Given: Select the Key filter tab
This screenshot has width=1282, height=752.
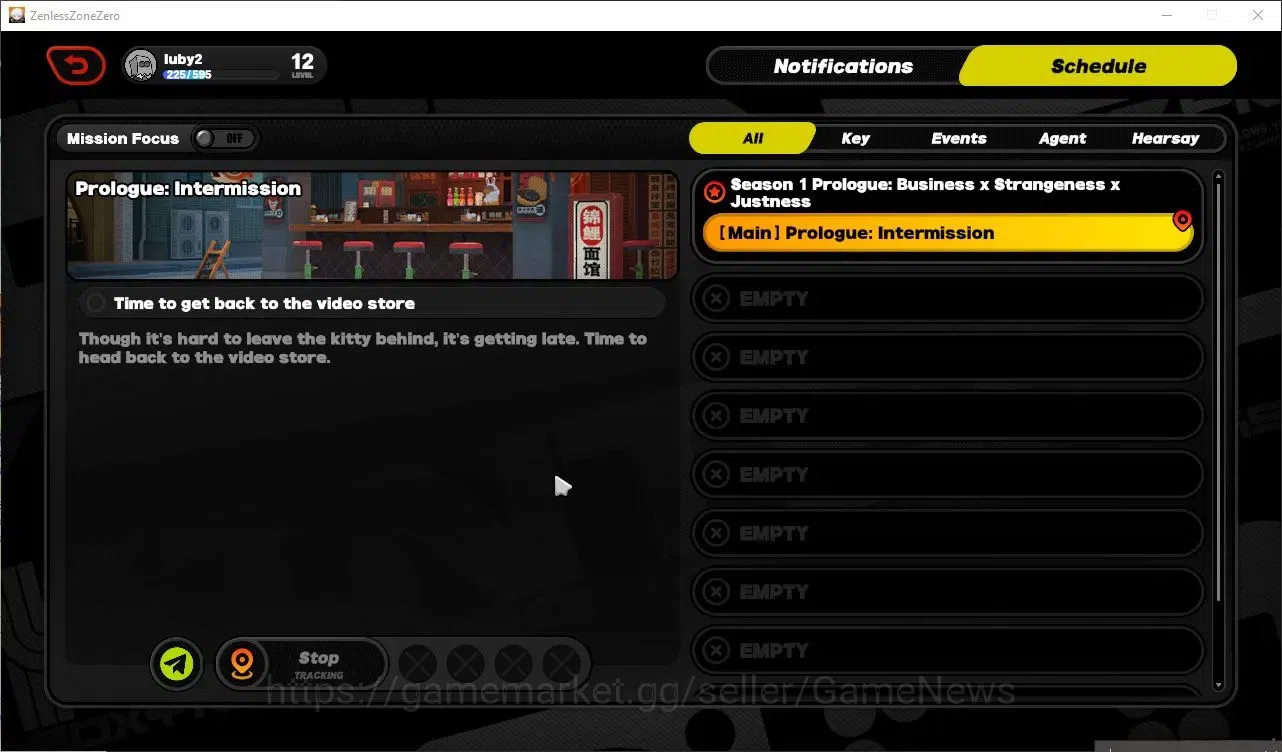Looking at the screenshot, I should pos(855,138).
